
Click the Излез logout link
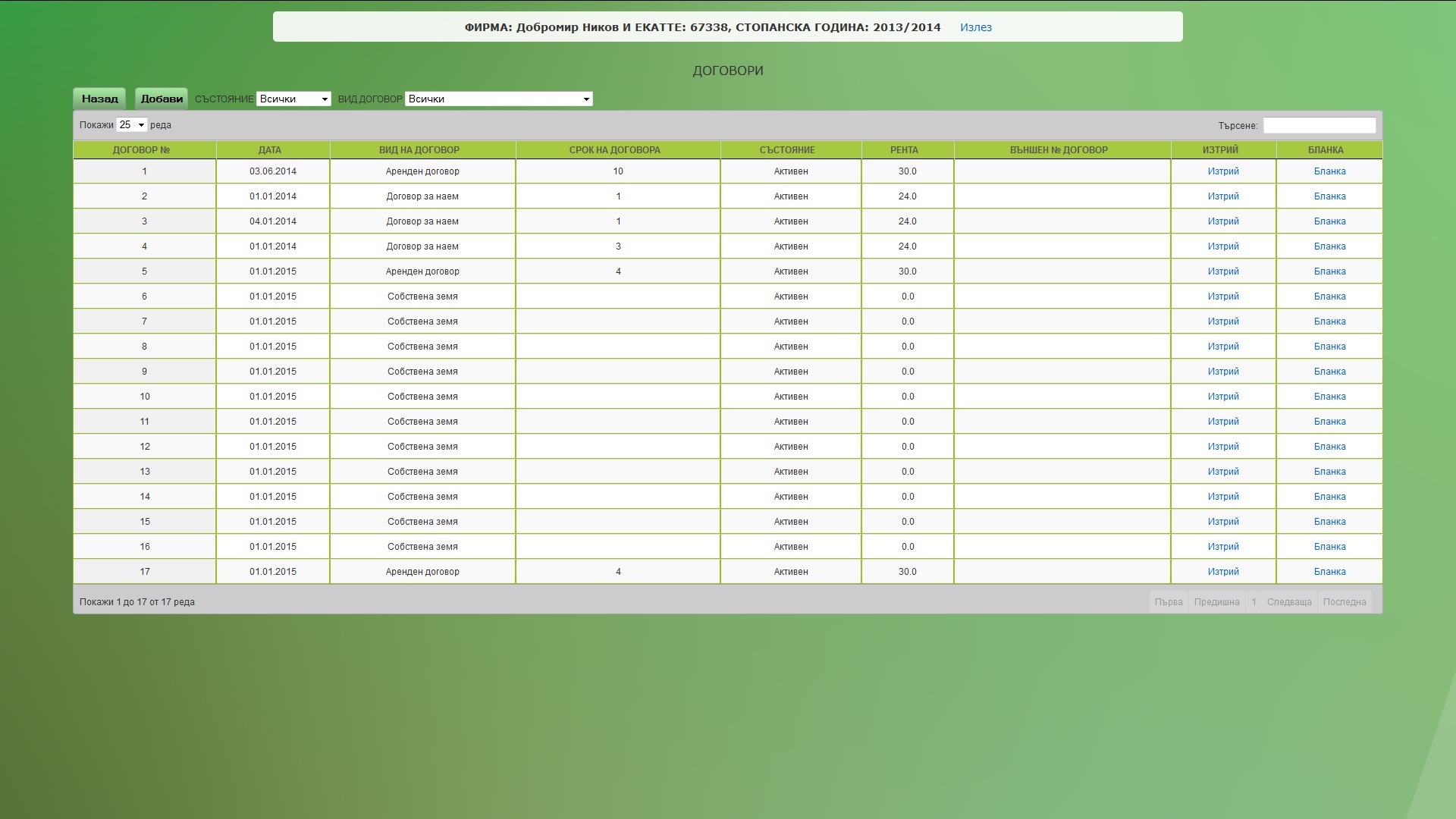tap(975, 27)
